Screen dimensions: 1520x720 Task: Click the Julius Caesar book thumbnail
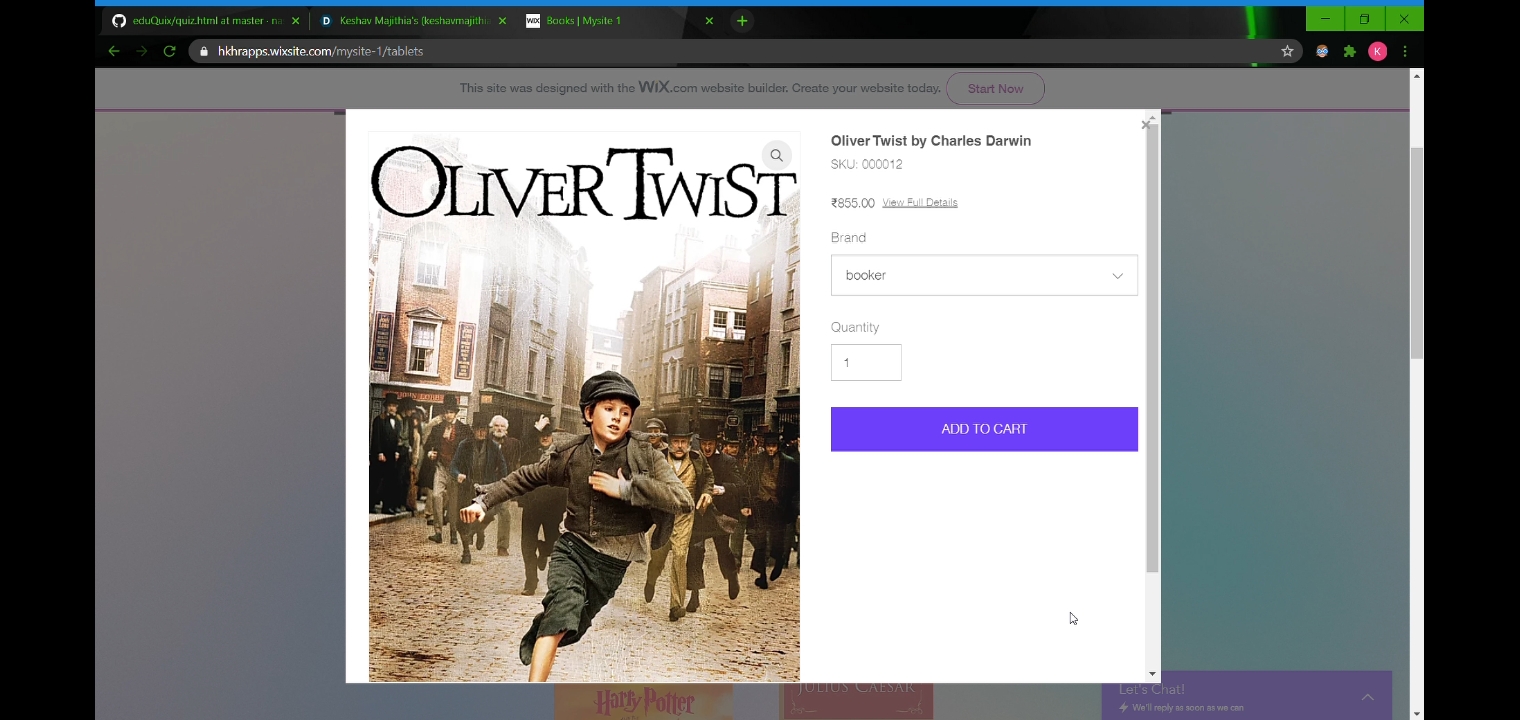[856, 702]
